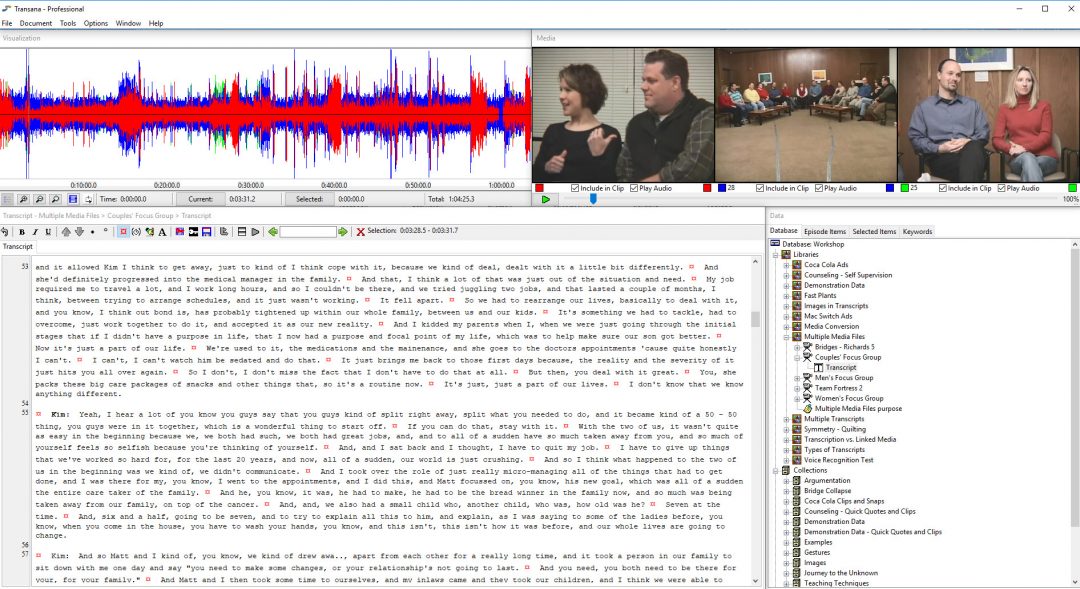Expand the Argumentation collection node
Image resolution: width=1080 pixels, height=589 pixels.
[x=786, y=481]
